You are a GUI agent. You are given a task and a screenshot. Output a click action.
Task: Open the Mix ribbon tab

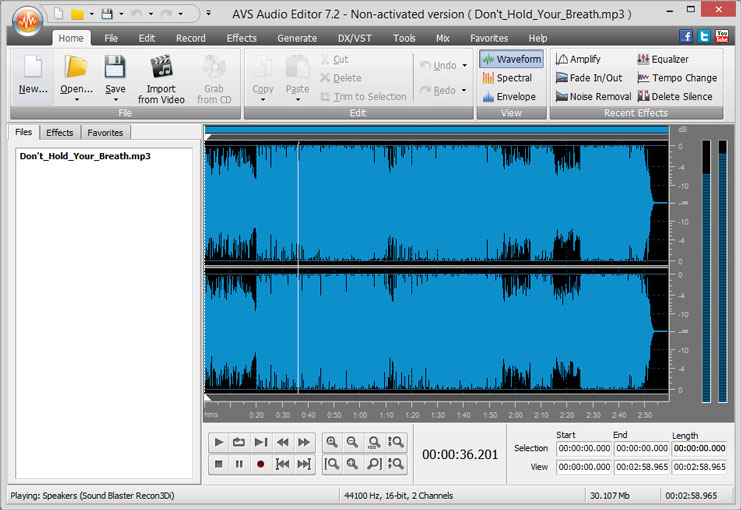(443, 38)
